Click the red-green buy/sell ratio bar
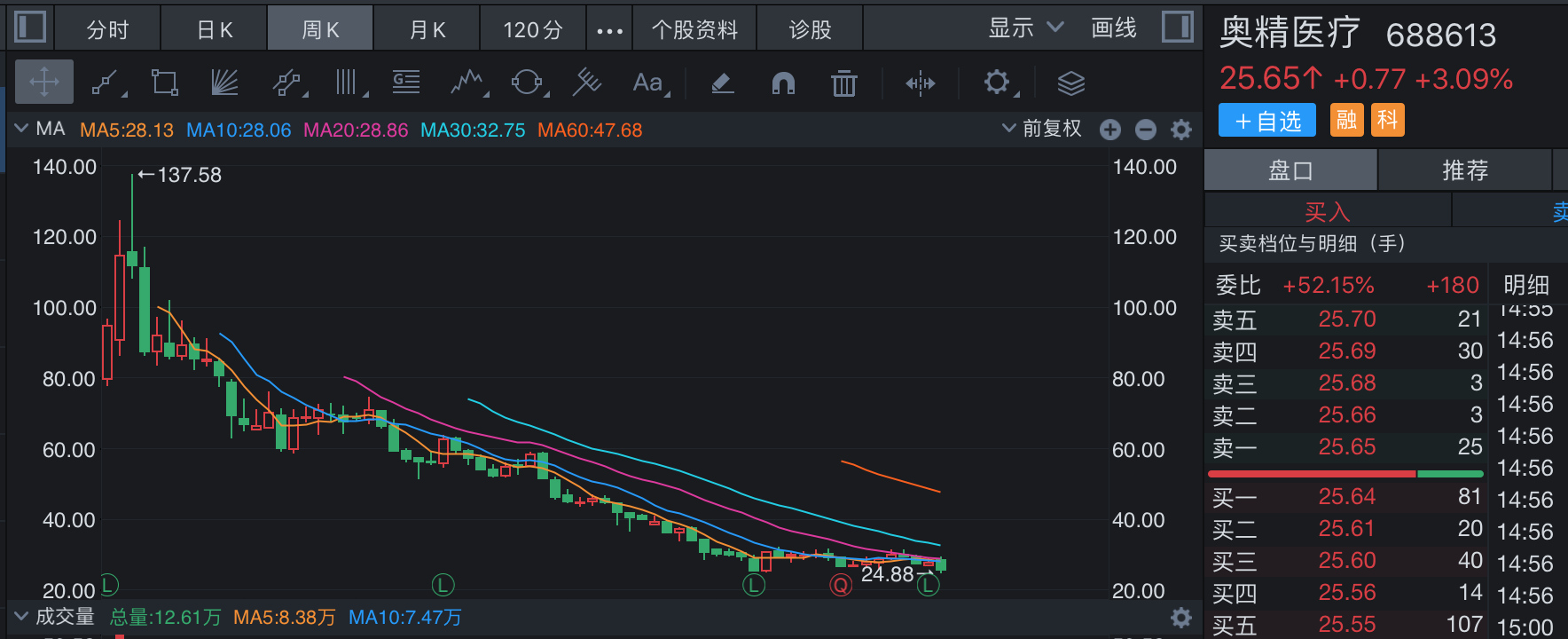Viewport: 1568px width, 639px height. pyautogui.click(x=1345, y=474)
